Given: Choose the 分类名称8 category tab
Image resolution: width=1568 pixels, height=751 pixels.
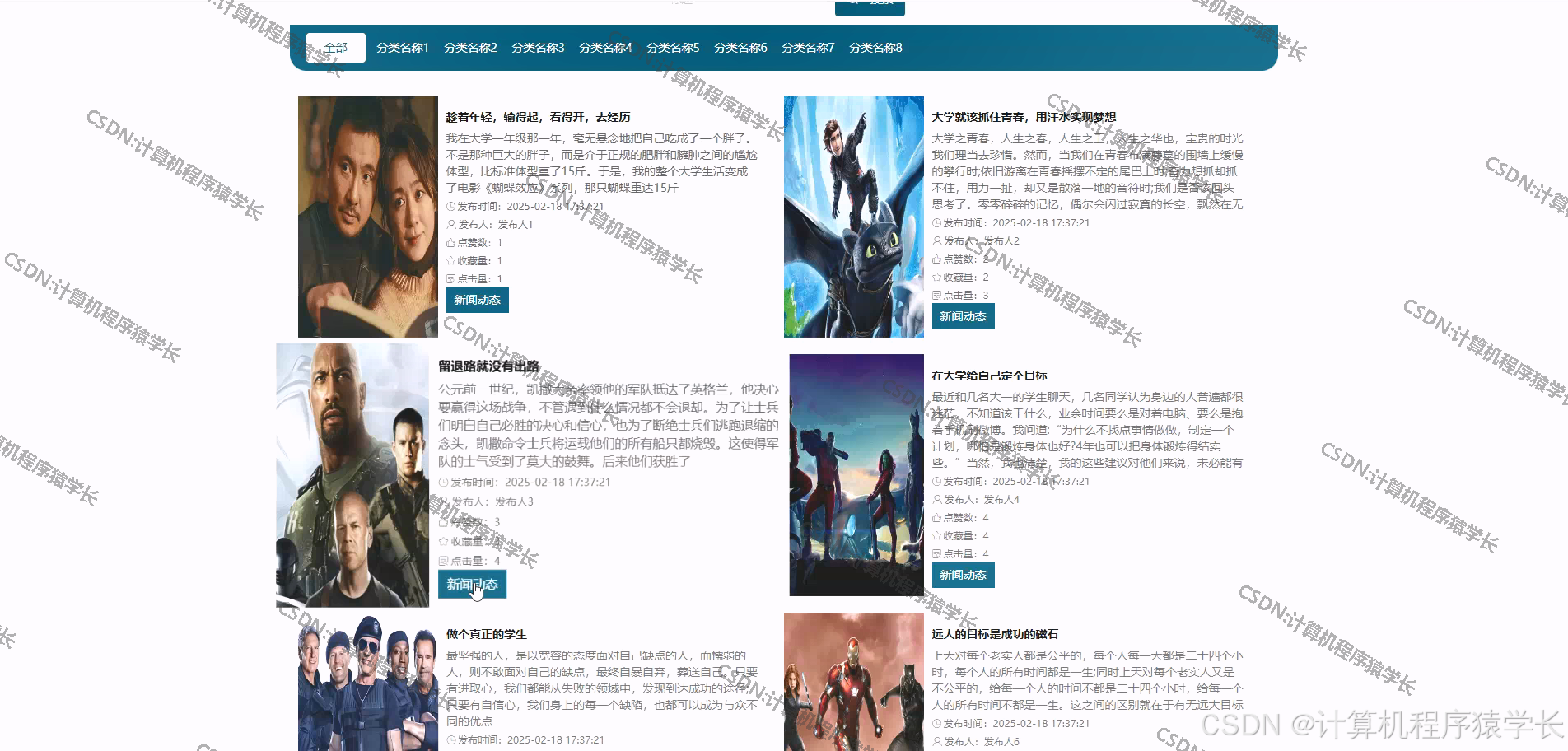Looking at the screenshot, I should point(875,48).
